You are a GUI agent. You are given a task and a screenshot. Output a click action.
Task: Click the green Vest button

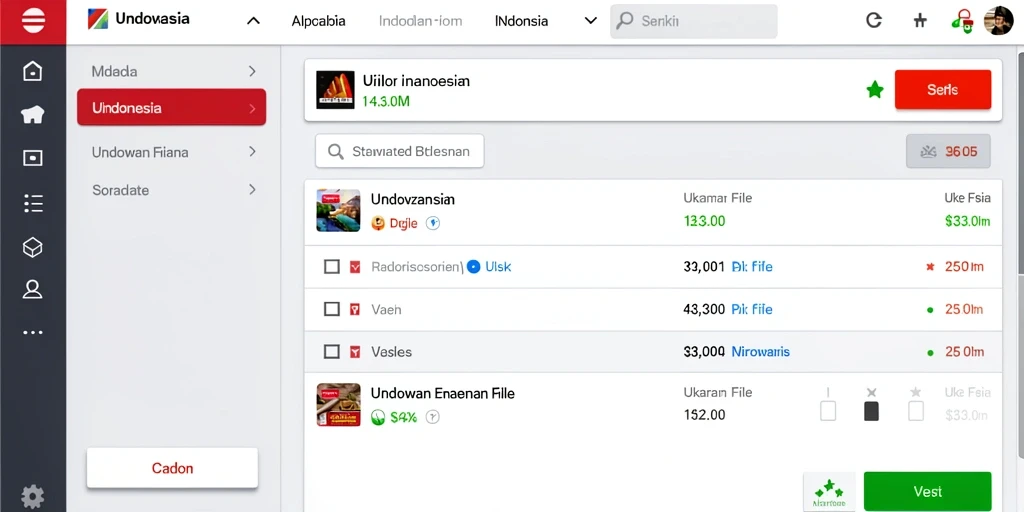[x=927, y=491]
